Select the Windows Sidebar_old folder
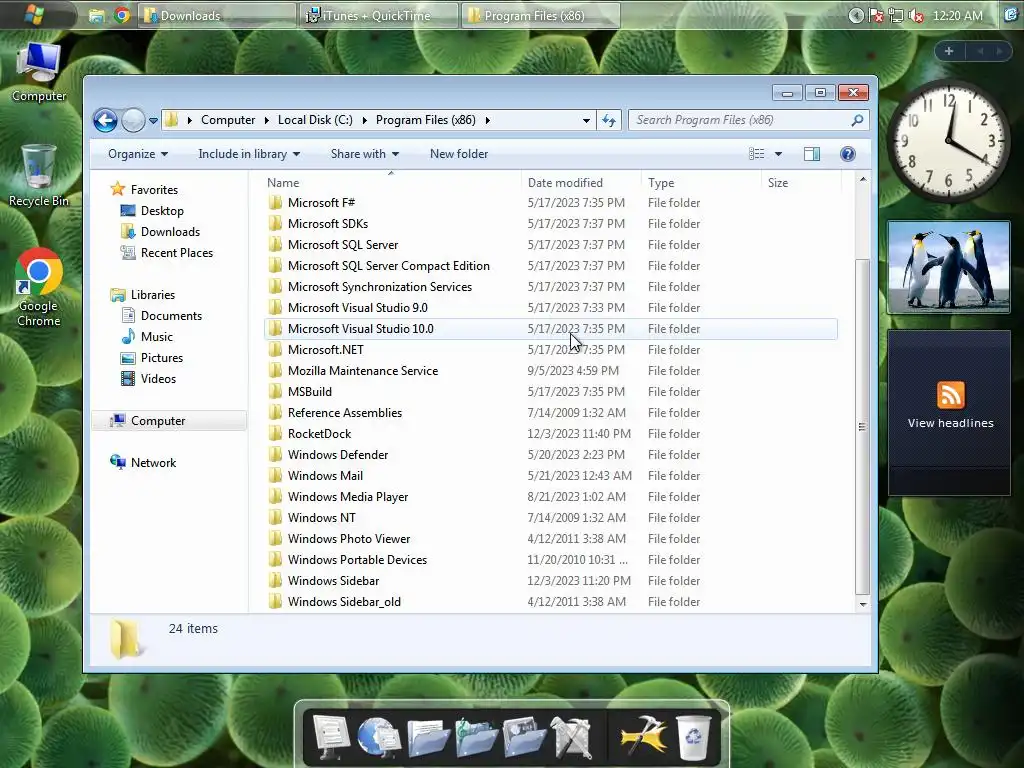1024x768 pixels. (x=344, y=601)
